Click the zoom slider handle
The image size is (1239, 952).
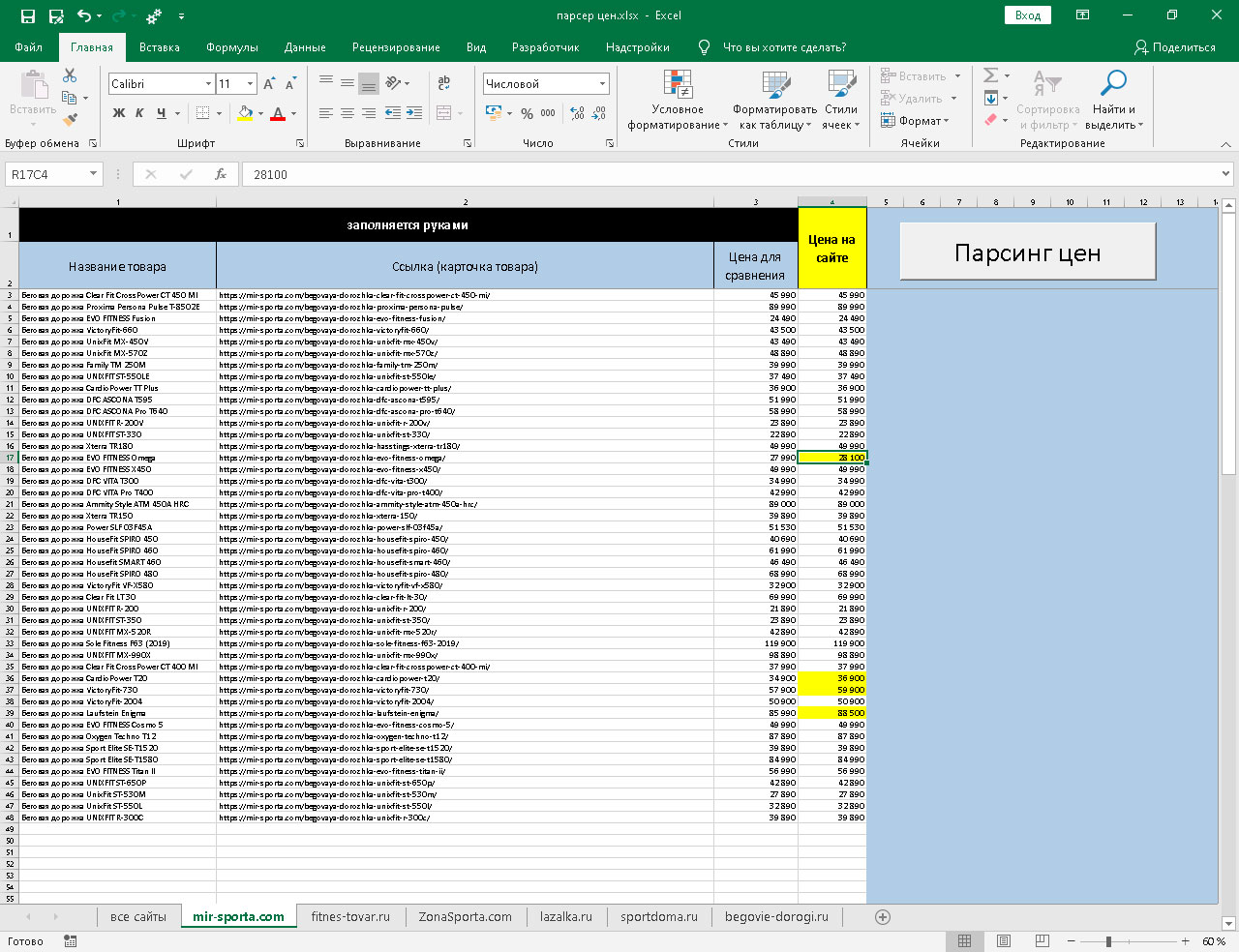point(1109,941)
